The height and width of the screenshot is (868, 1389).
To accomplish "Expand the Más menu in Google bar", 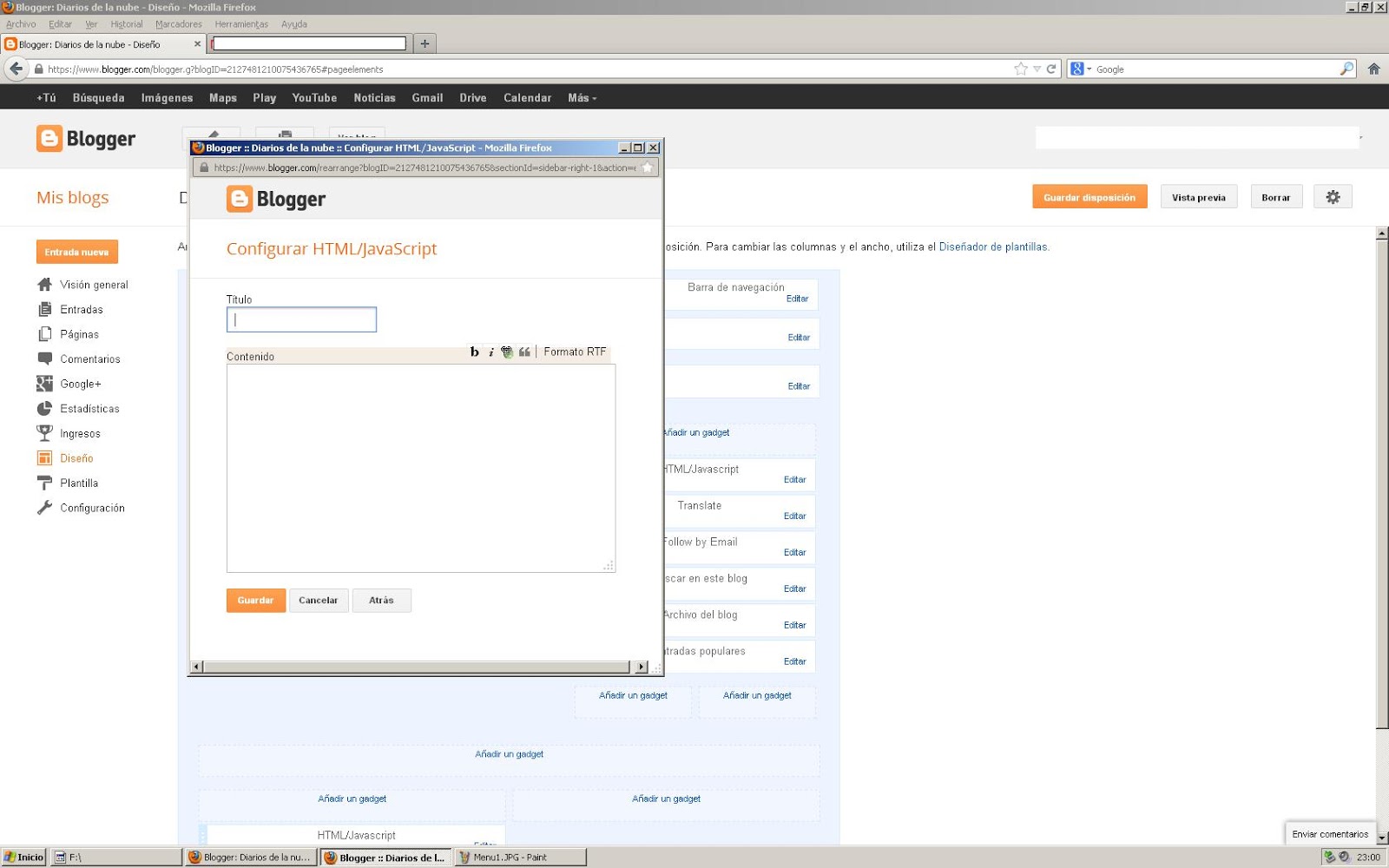I will [x=583, y=98].
